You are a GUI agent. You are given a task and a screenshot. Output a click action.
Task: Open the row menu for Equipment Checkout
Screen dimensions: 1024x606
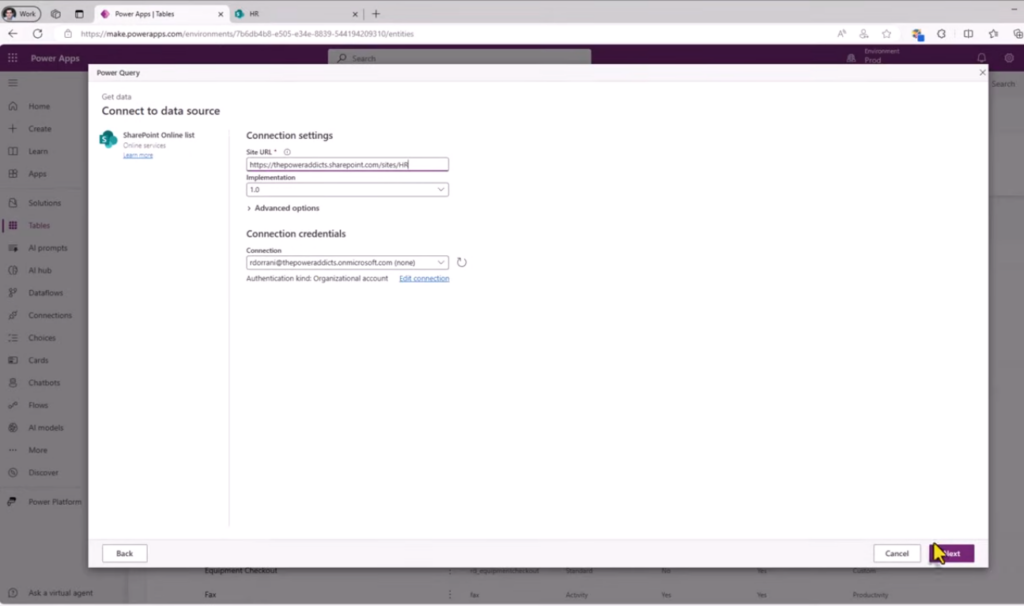(x=449, y=571)
